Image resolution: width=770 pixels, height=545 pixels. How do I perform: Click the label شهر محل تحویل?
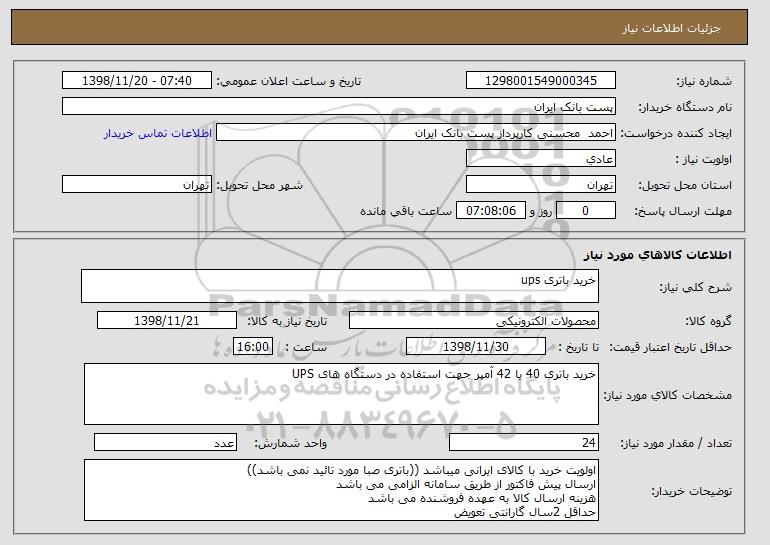(260, 185)
